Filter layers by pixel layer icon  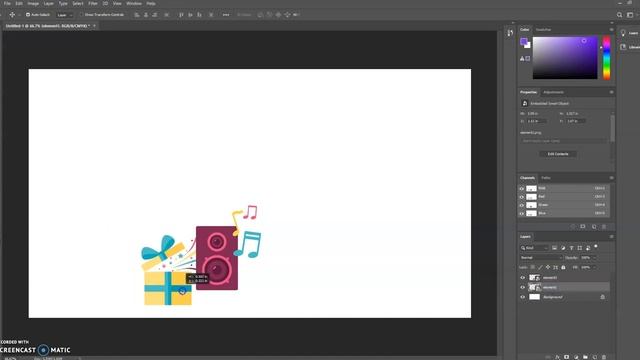tap(554, 248)
